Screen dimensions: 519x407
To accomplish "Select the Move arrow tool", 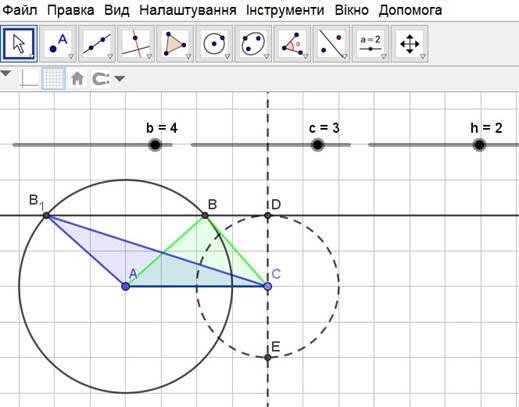I will (x=19, y=44).
